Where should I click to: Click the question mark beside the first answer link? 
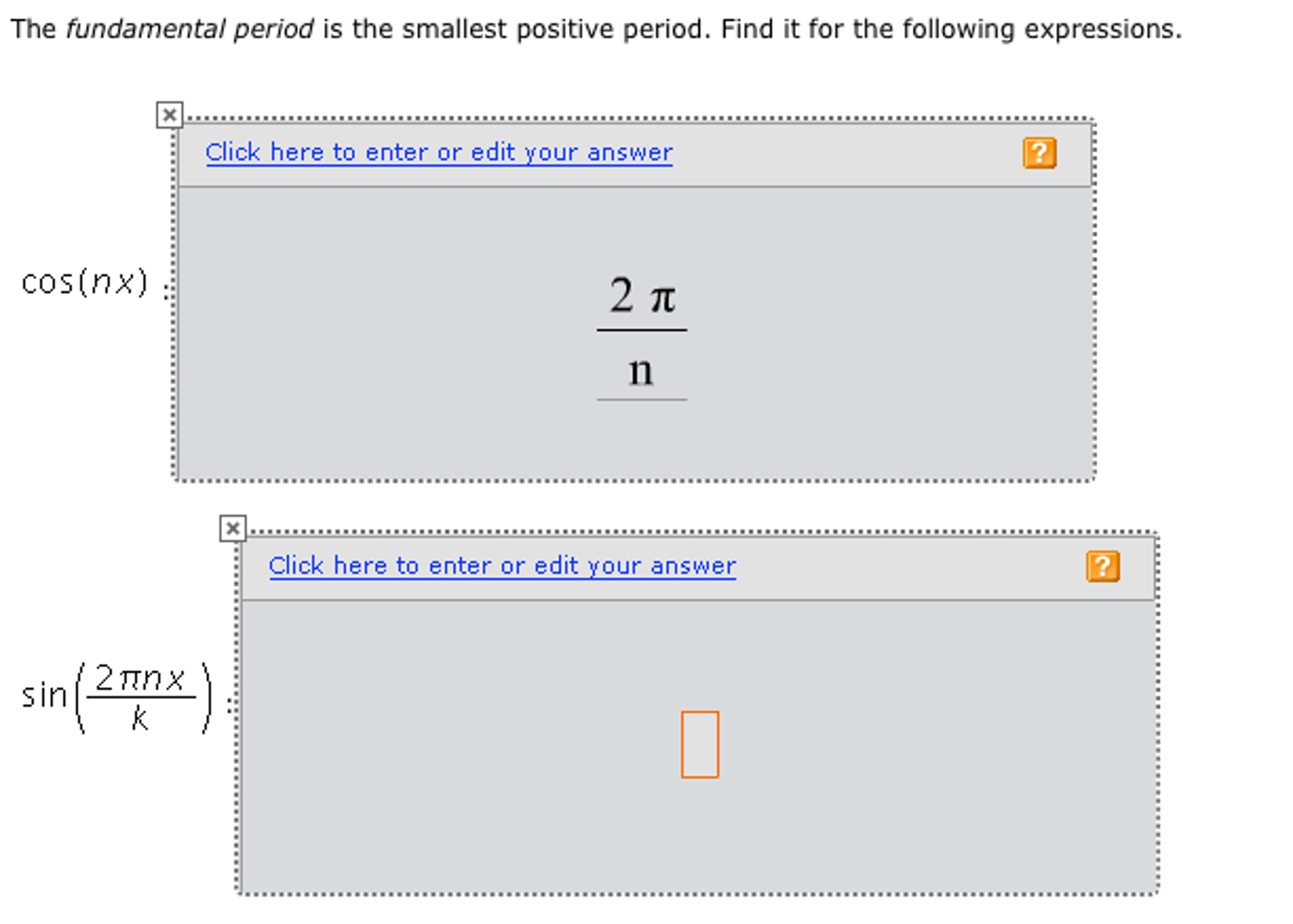pos(1038,152)
